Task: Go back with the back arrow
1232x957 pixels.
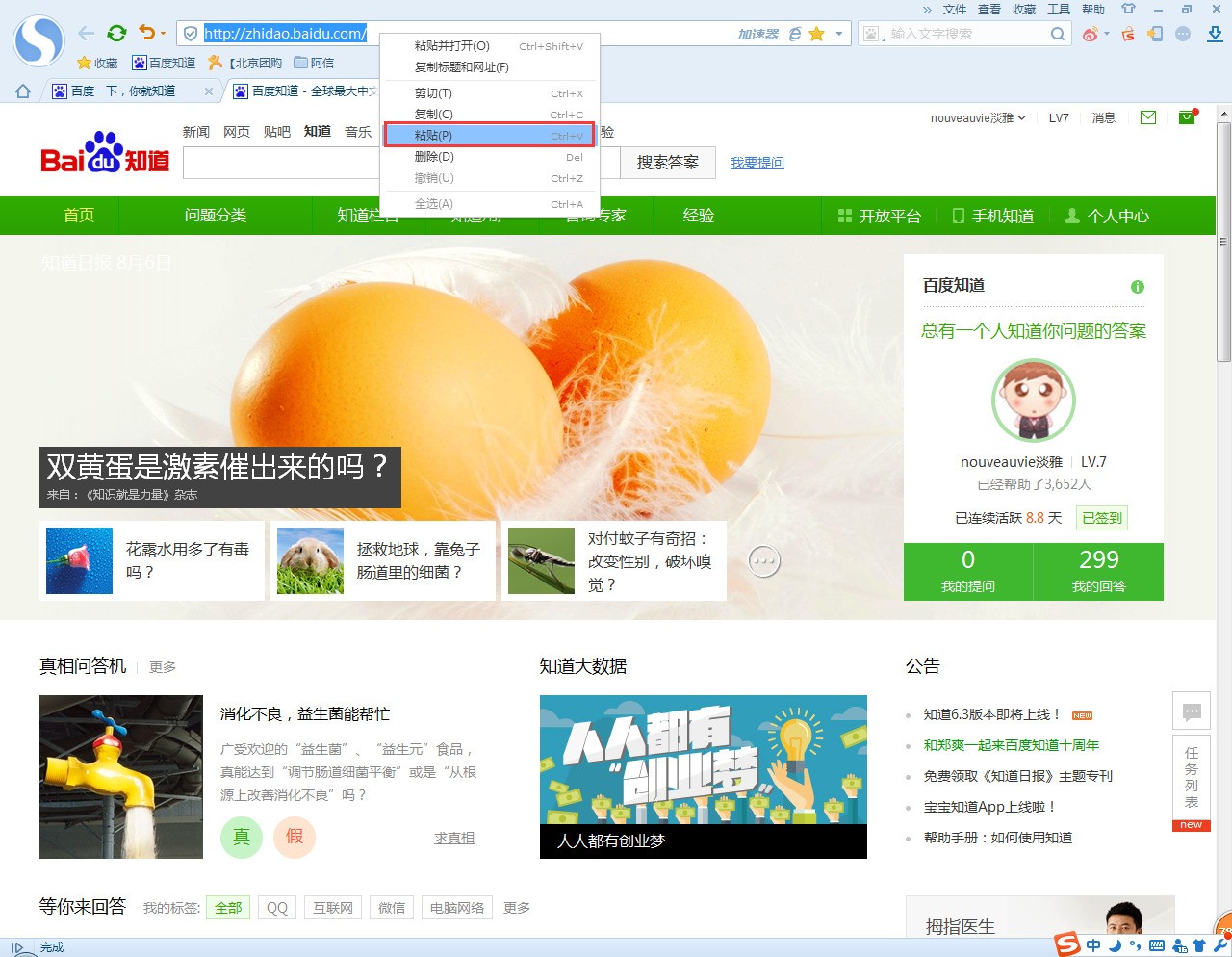Action: pos(87,34)
